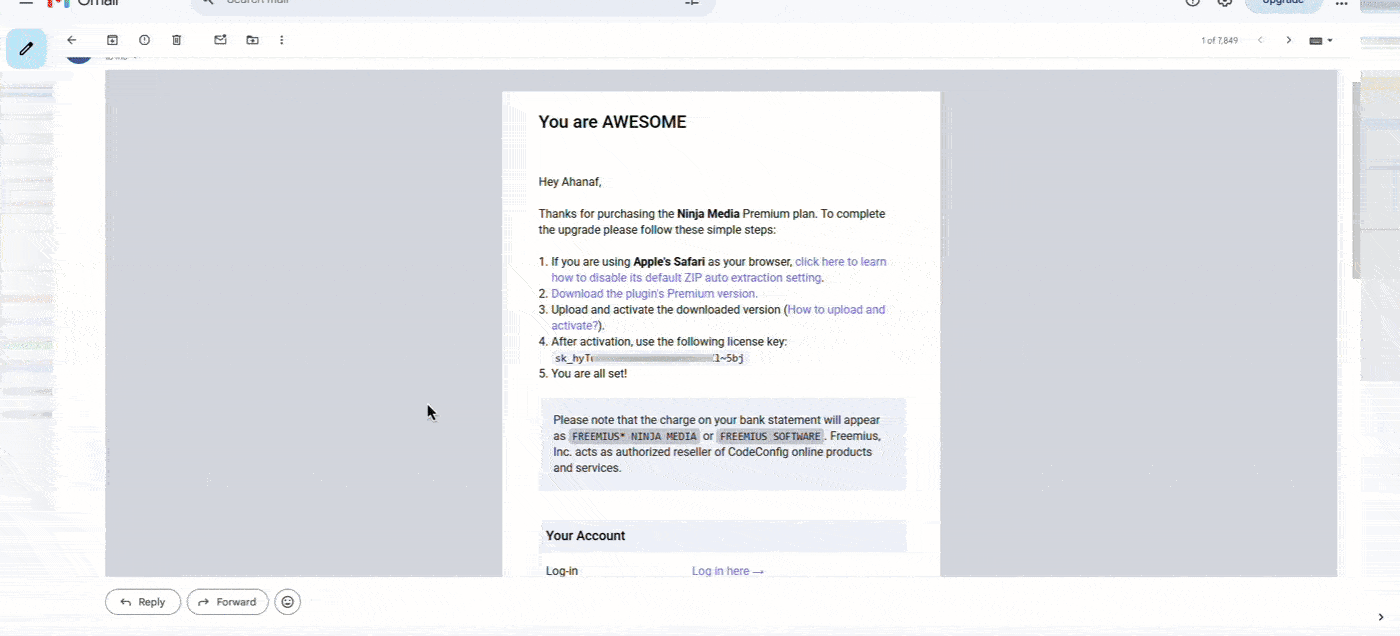Delete this email with the trash icon
Viewport: 1400px width, 636px height.
tap(176, 40)
